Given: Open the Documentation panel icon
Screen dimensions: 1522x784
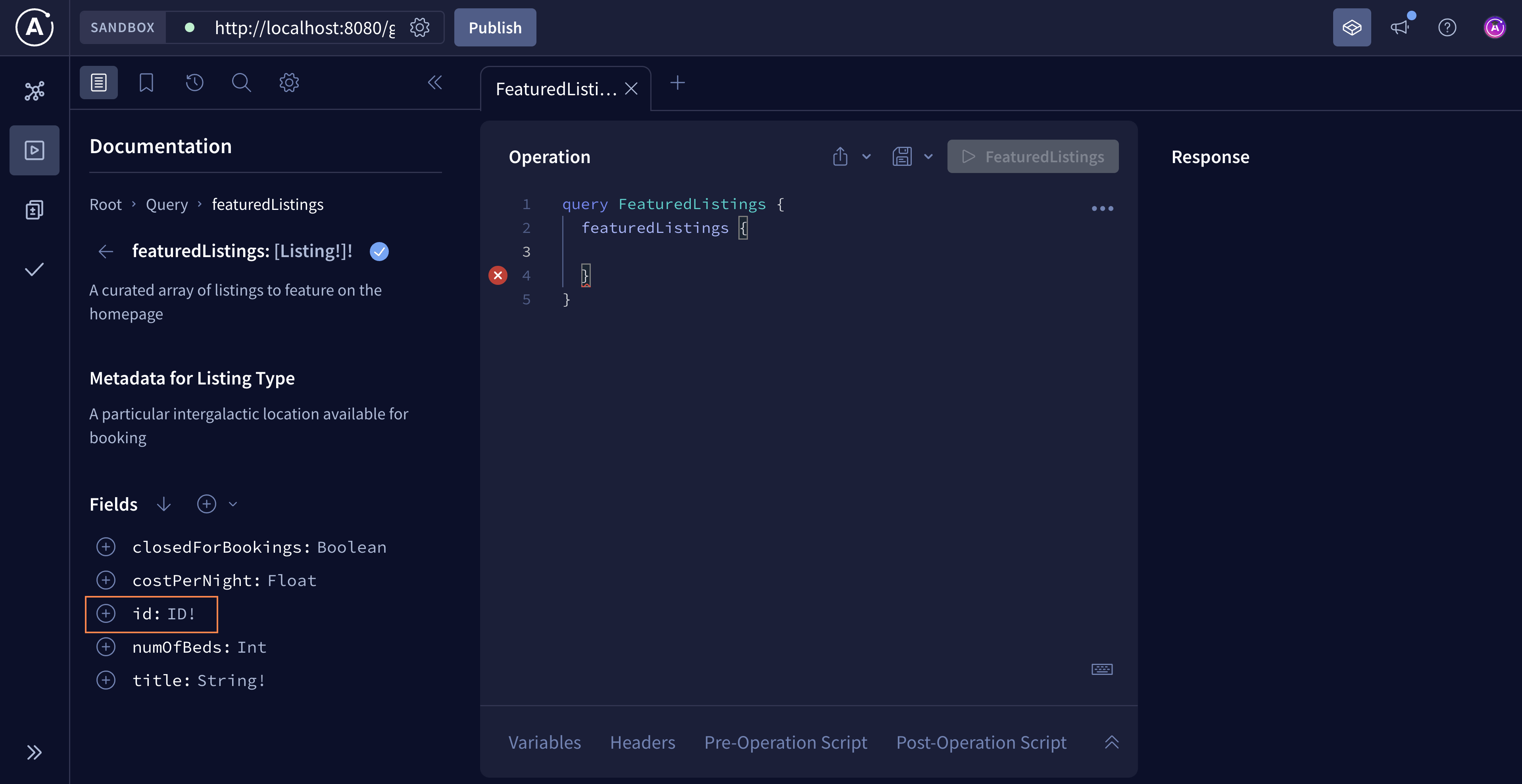Looking at the screenshot, I should coord(98,82).
